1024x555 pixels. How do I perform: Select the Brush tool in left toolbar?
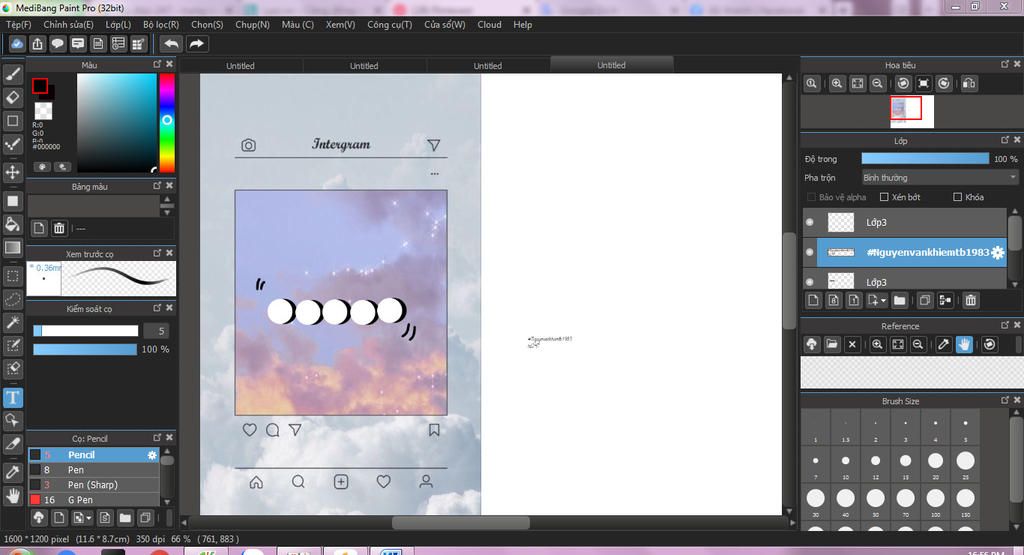click(12, 74)
